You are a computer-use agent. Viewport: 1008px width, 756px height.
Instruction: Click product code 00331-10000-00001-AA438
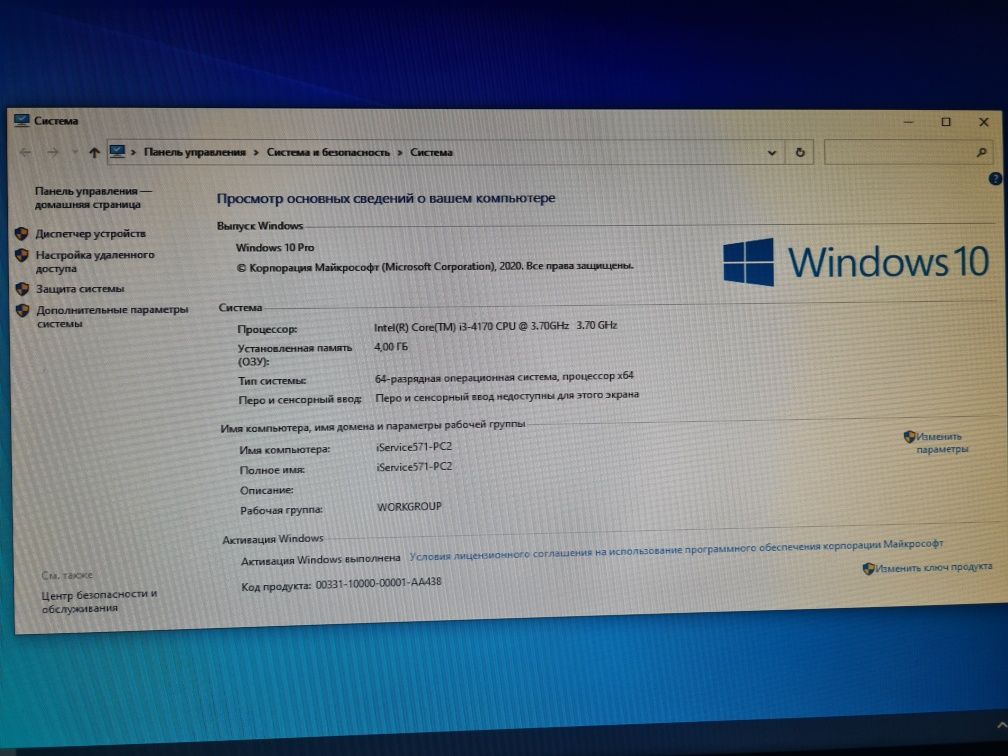pos(379,584)
